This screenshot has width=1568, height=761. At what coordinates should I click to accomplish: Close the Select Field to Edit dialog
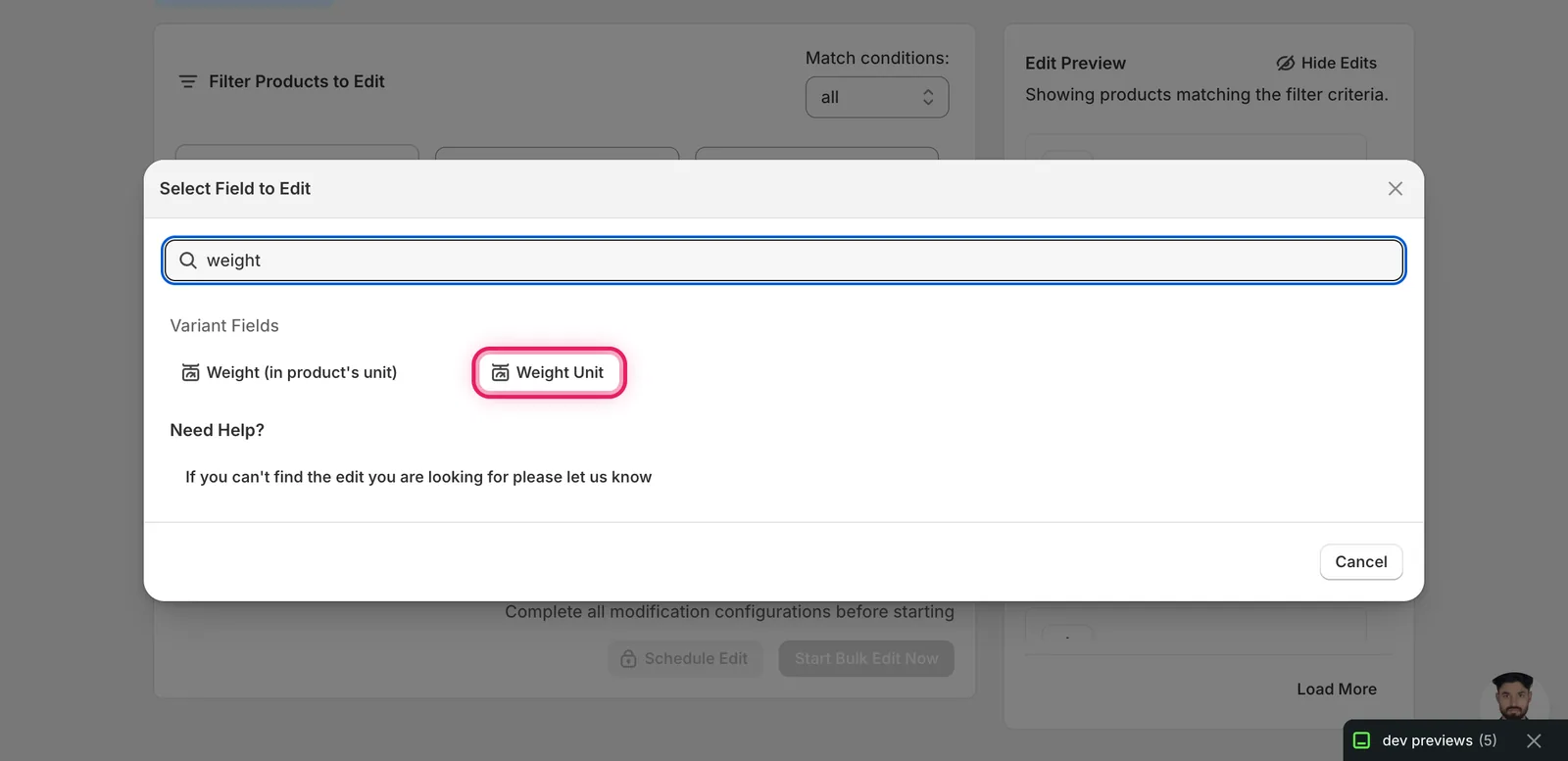[x=1396, y=189]
